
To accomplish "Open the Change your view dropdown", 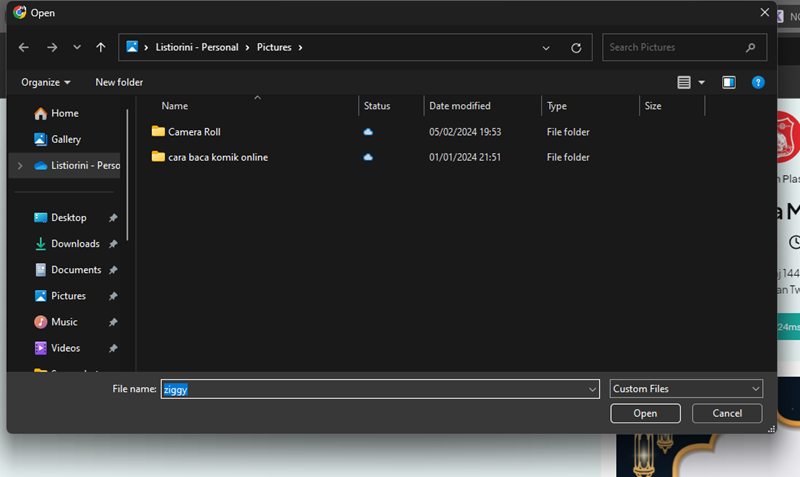I will pyautogui.click(x=701, y=82).
